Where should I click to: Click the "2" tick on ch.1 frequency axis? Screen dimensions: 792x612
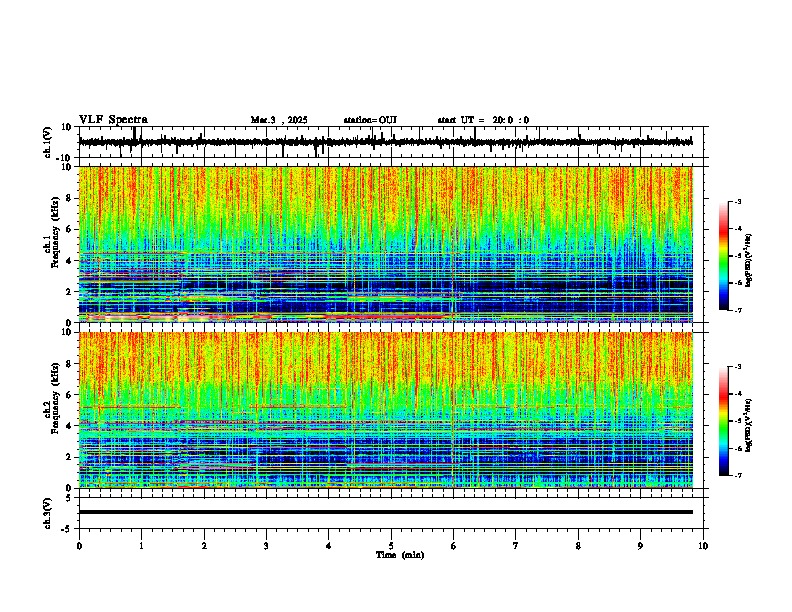pyautogui.click(x=69, y=292)
